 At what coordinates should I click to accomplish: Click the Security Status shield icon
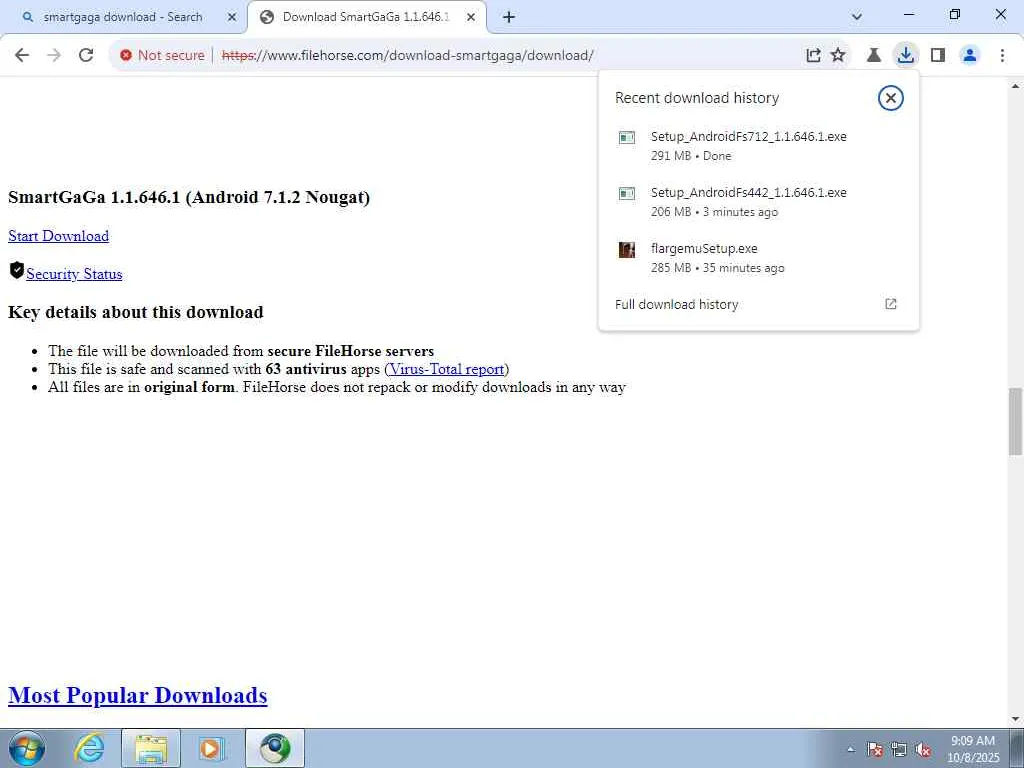point(17,270)
